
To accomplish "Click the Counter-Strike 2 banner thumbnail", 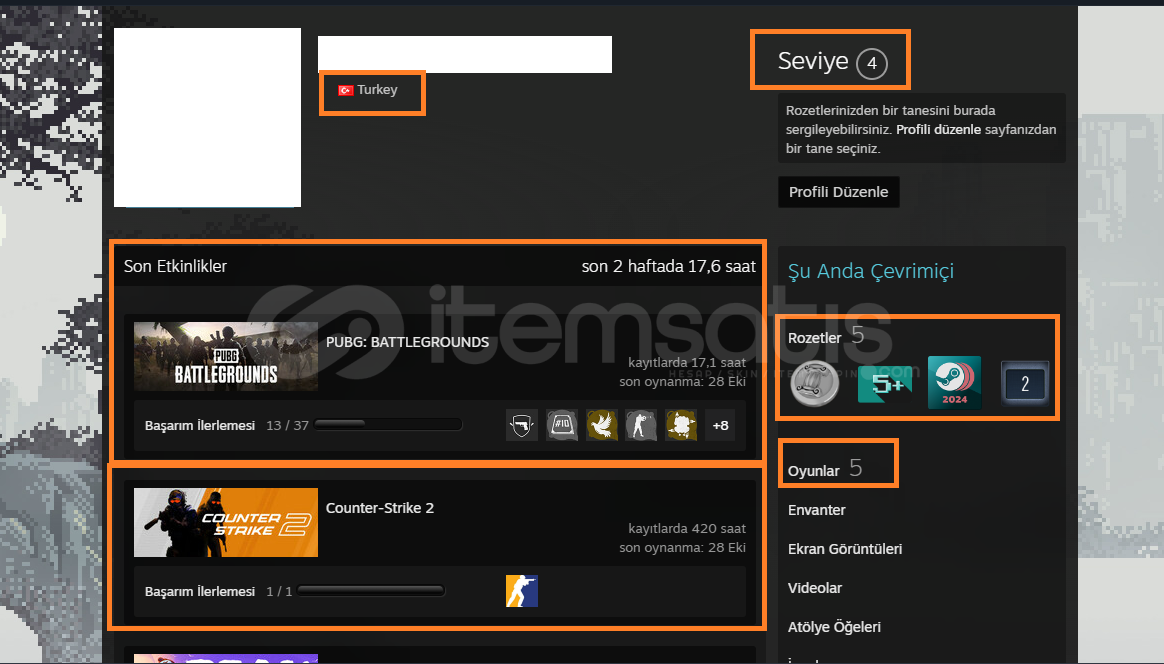I will pyautogui.click(x=226, y=523).
